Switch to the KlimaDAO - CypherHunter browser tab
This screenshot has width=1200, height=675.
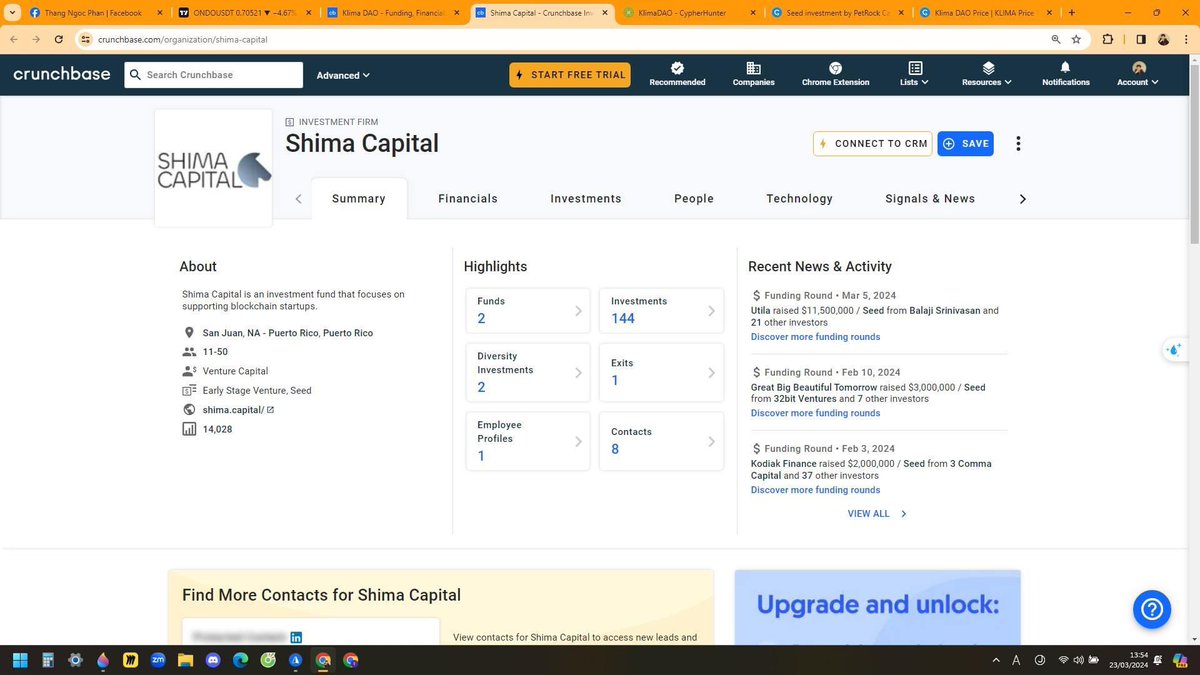688,13
